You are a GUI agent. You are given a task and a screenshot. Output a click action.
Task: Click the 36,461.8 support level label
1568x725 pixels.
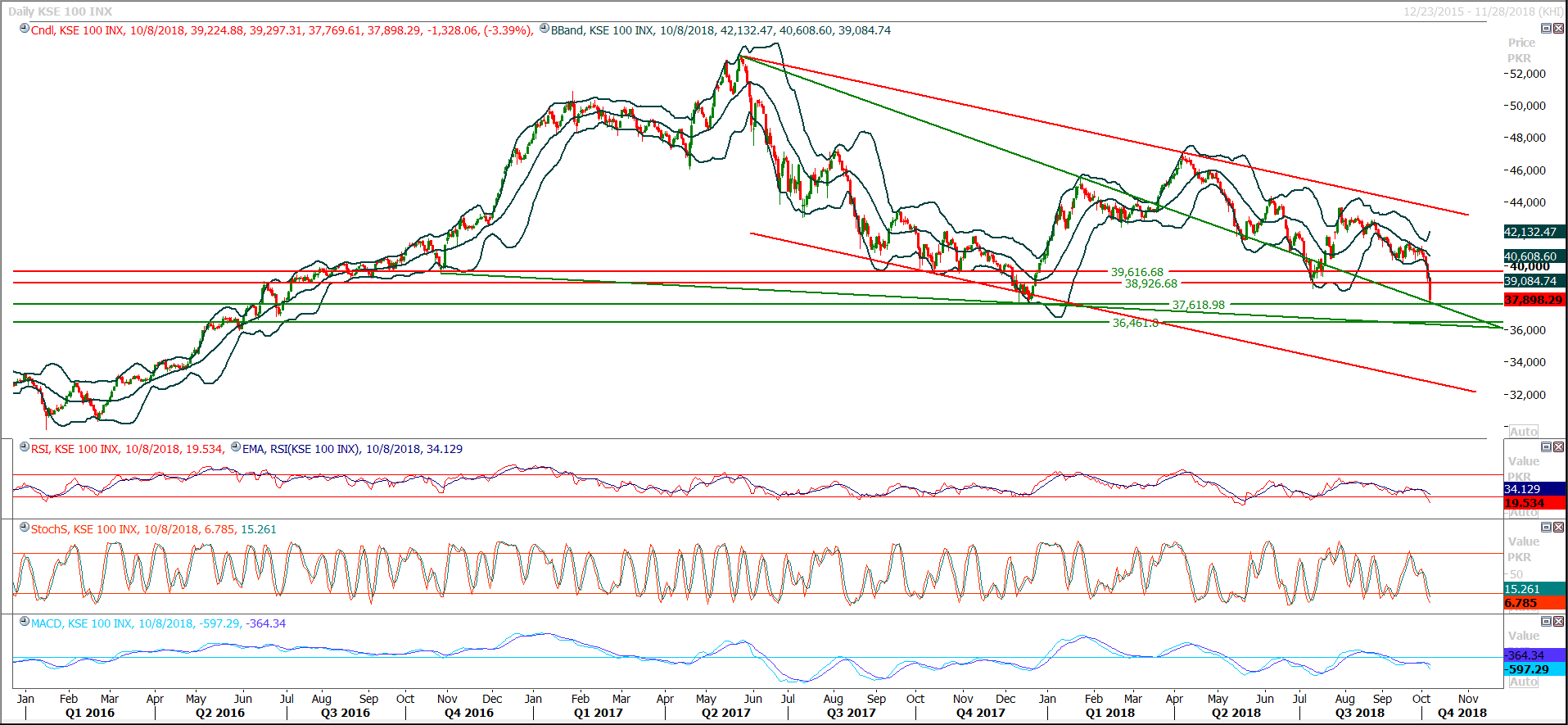[1135, 323]
